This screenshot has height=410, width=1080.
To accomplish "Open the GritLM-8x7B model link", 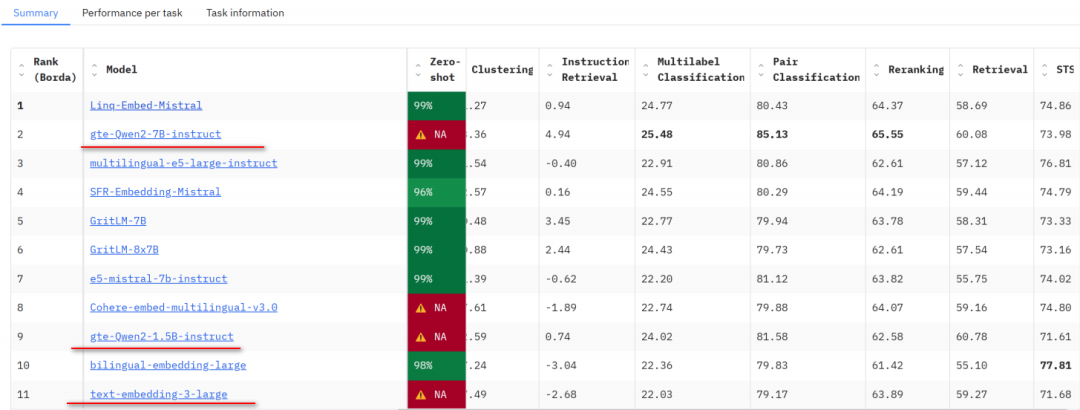I will (x=124, y=249).
